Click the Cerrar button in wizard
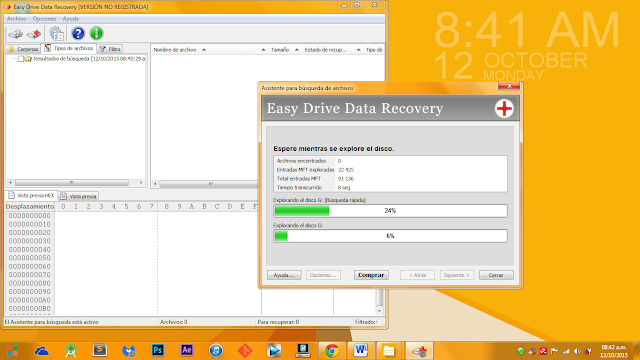The image size is (640, 360). [x=496, y=275]
